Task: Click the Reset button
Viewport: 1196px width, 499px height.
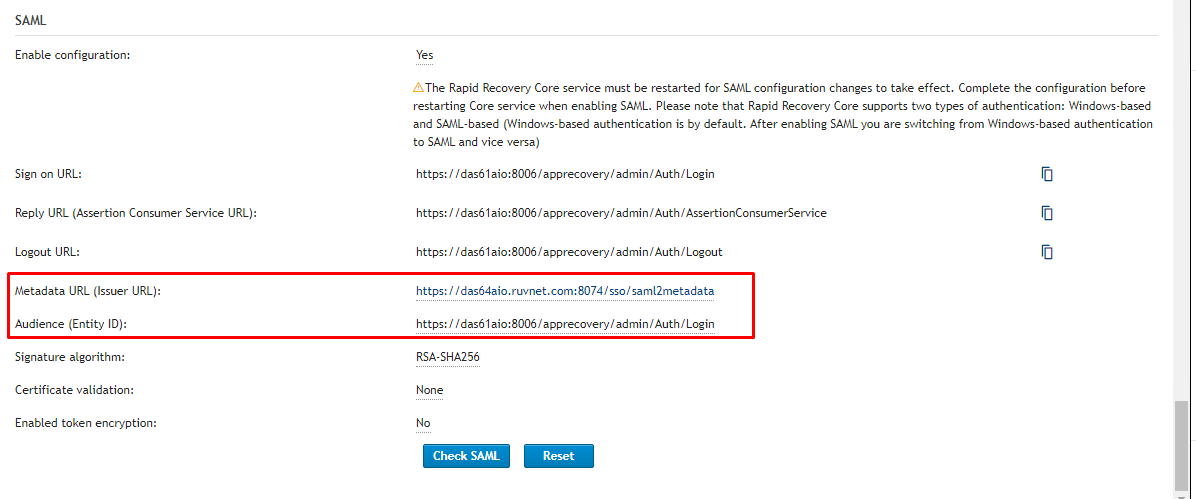Action: coord(558,456)
